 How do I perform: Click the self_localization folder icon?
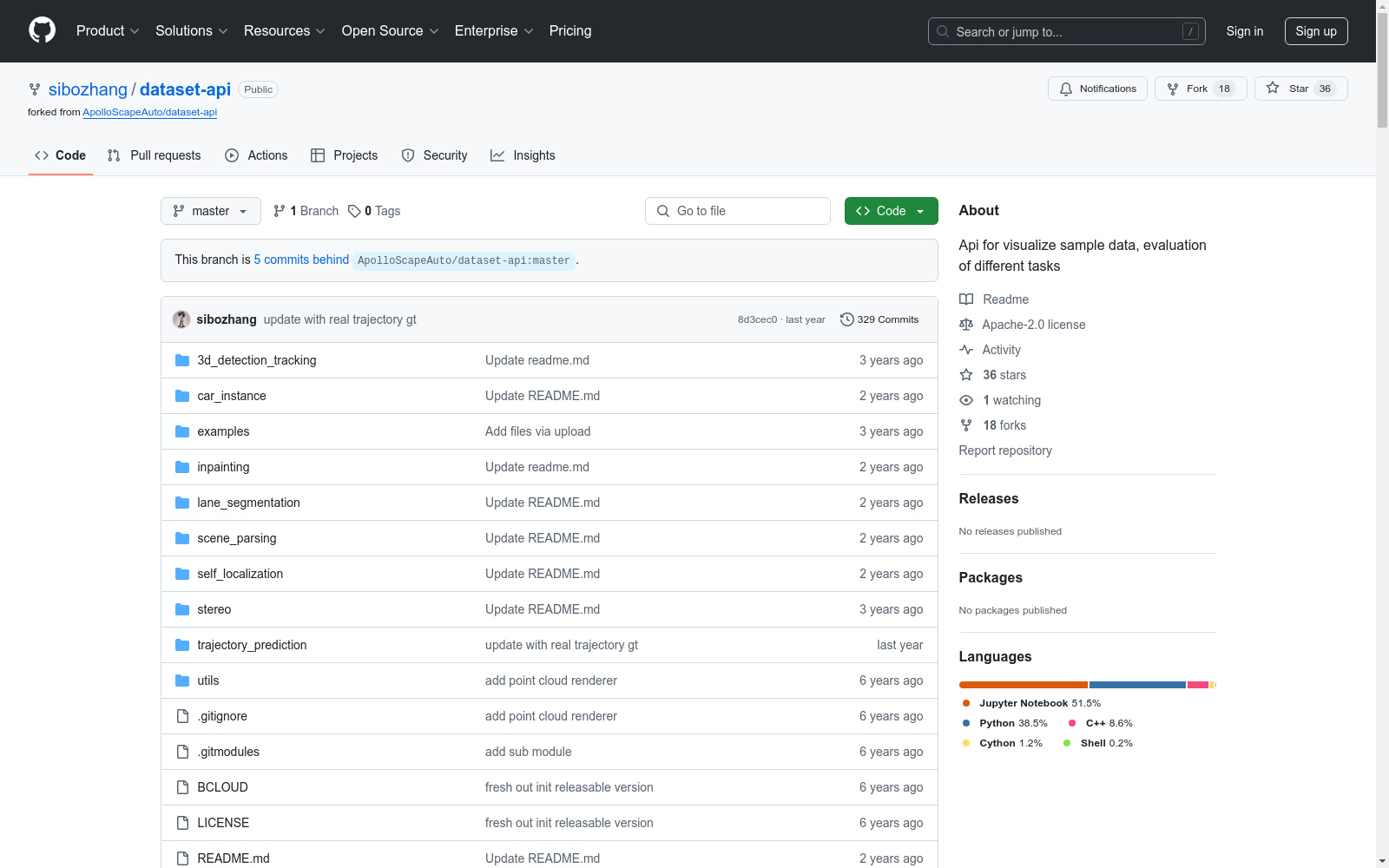coord(182,574)
